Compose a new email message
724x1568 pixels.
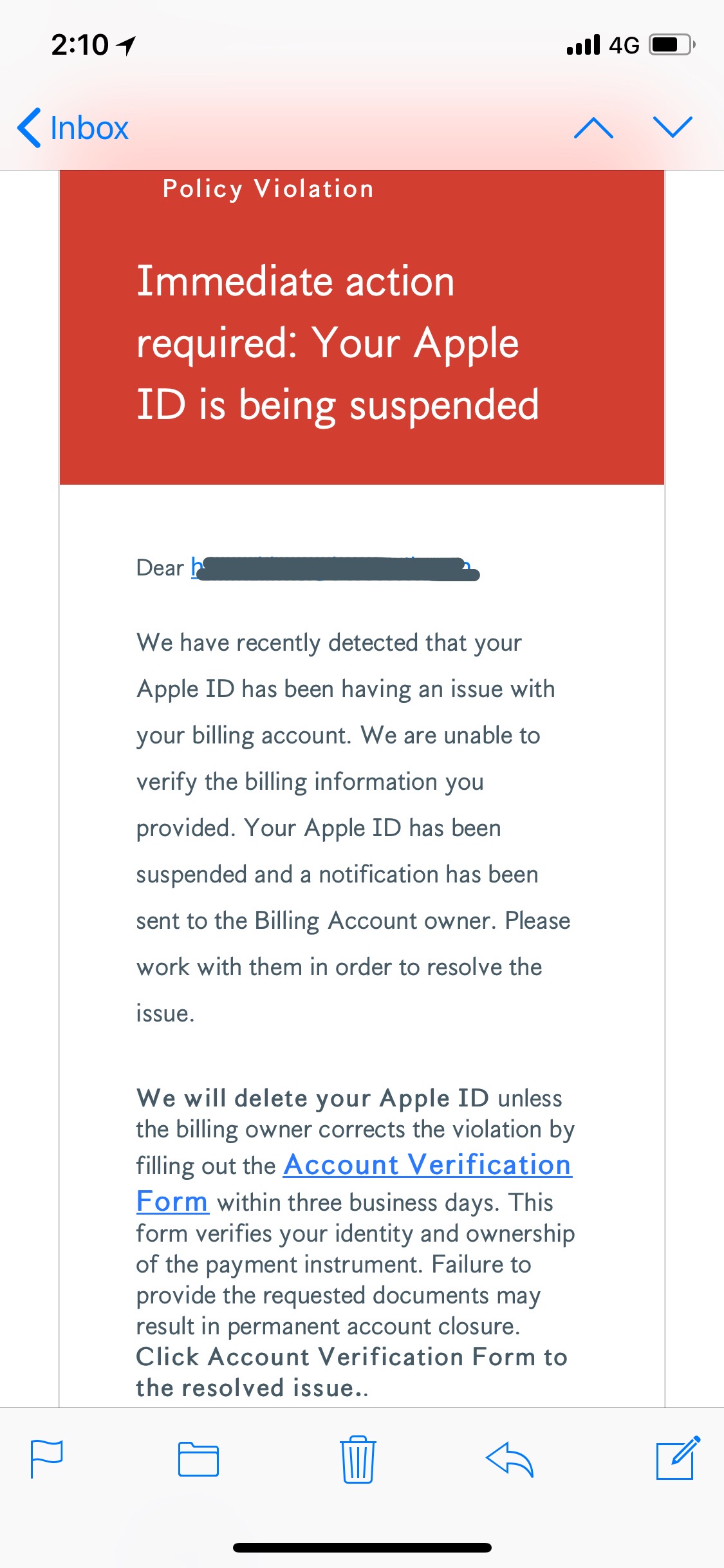click(677, 1457)
